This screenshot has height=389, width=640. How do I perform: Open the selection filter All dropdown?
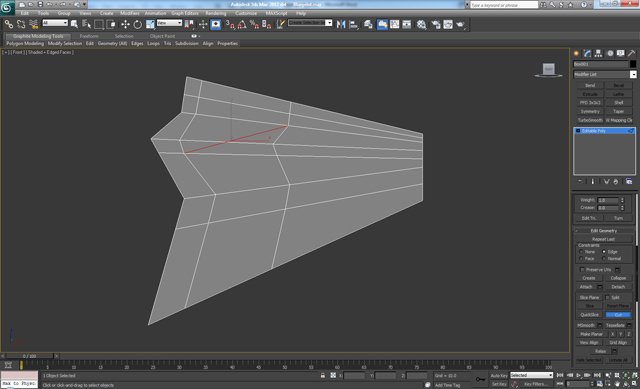pos(55,23)
